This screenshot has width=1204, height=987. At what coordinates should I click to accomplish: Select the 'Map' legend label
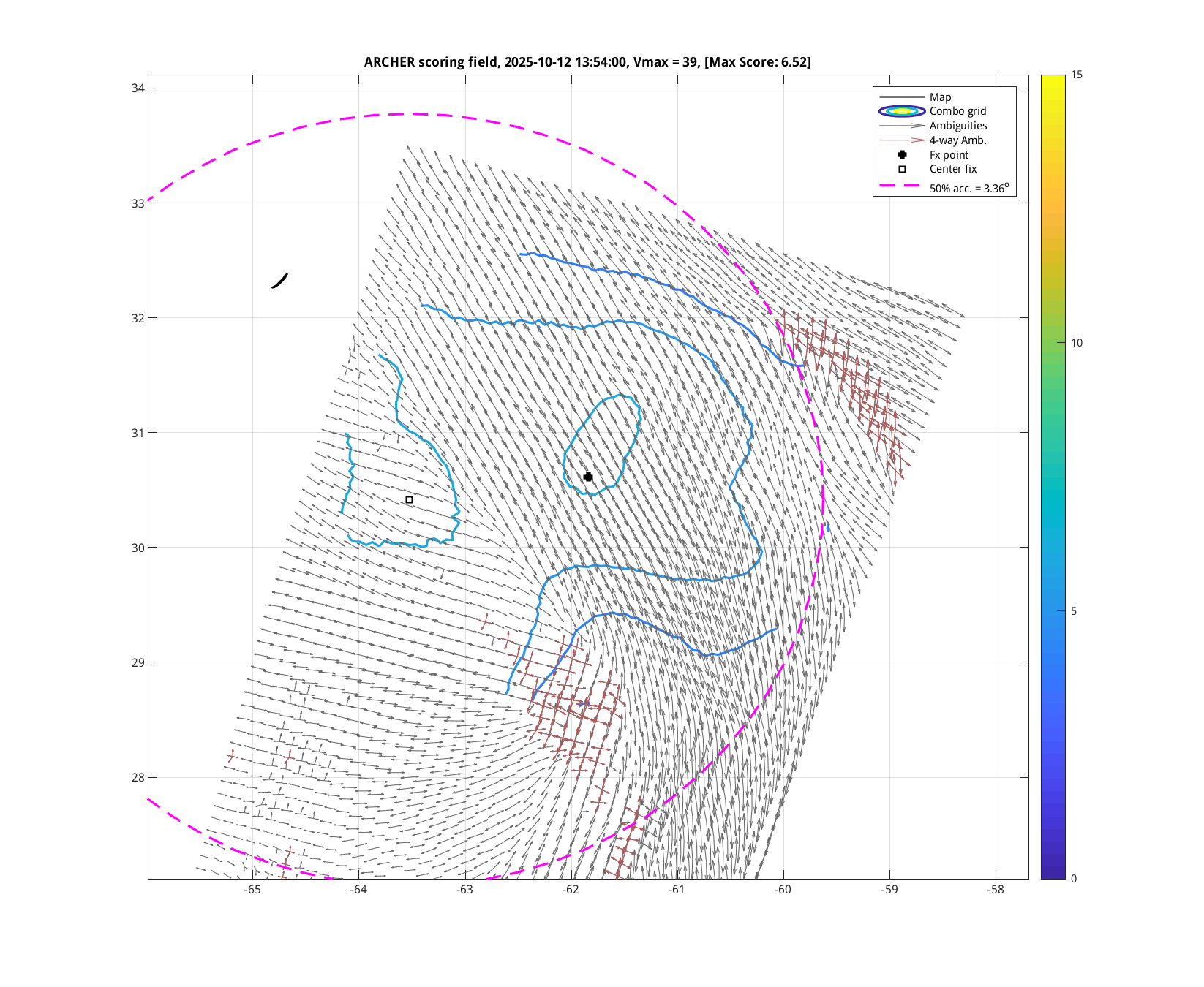940,97
